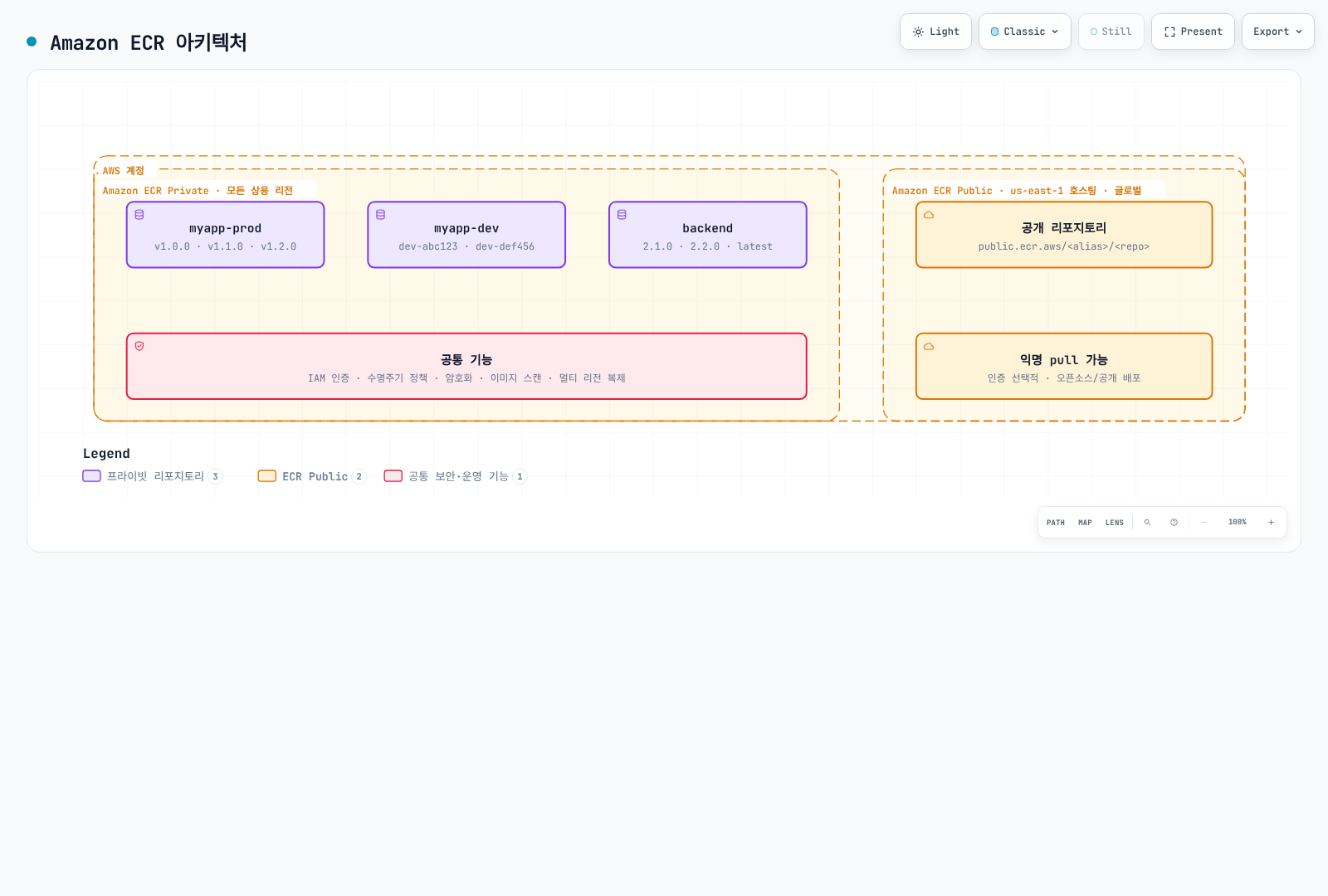
Task: Click the Amazon ECR 아키텍처 title
Action: tap(149, 42)
